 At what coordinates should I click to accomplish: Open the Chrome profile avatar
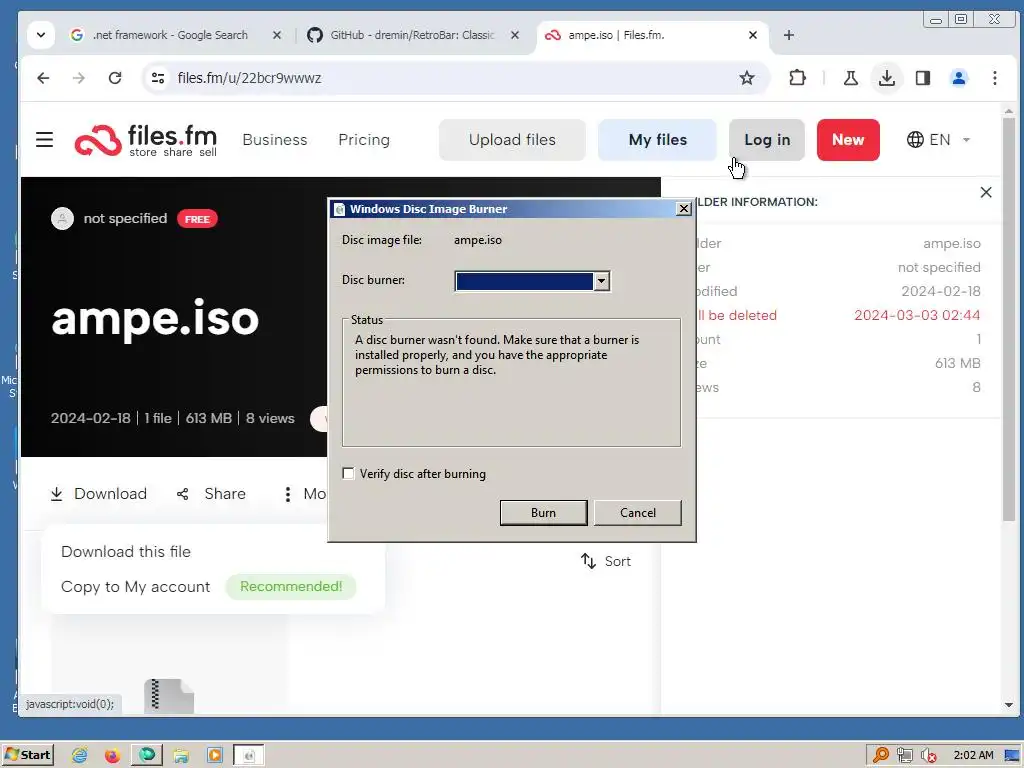[x=958, y=78]
